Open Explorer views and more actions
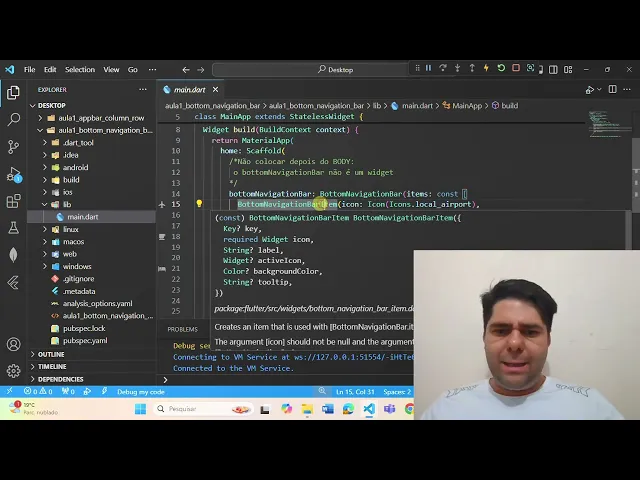 (143, 89)
